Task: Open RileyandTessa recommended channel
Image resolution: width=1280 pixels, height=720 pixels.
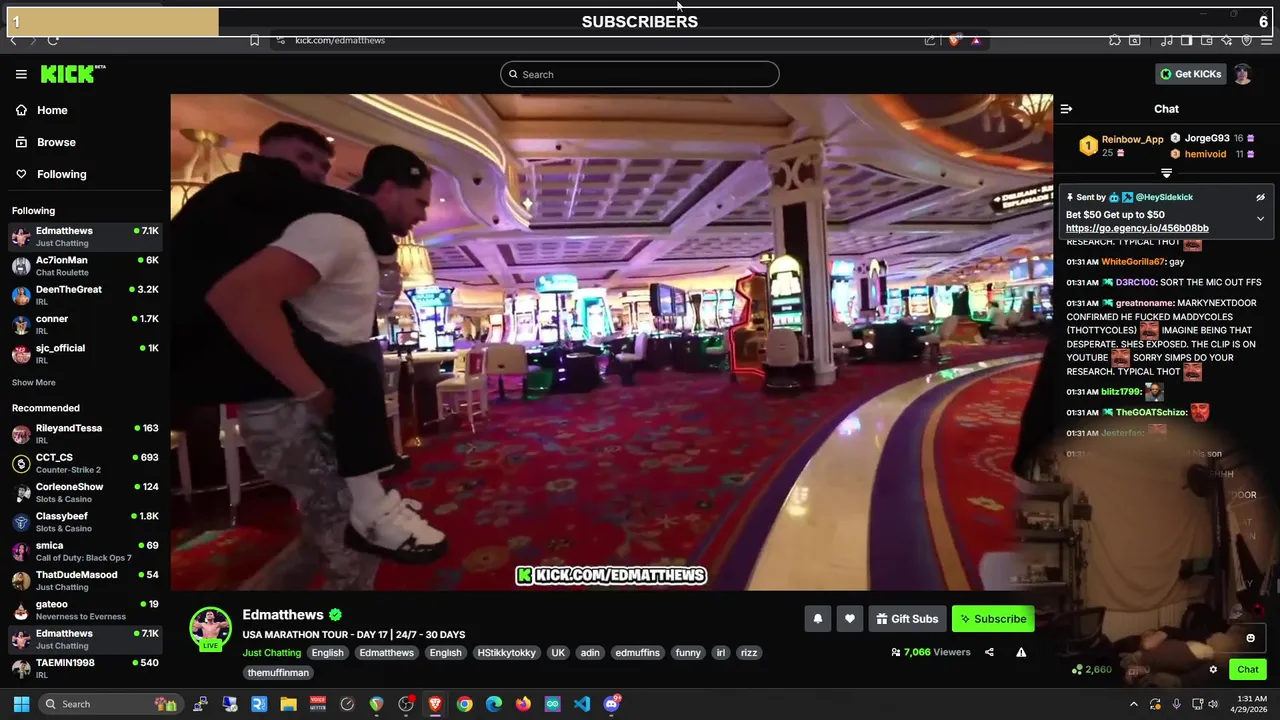Action: (85, 433)
